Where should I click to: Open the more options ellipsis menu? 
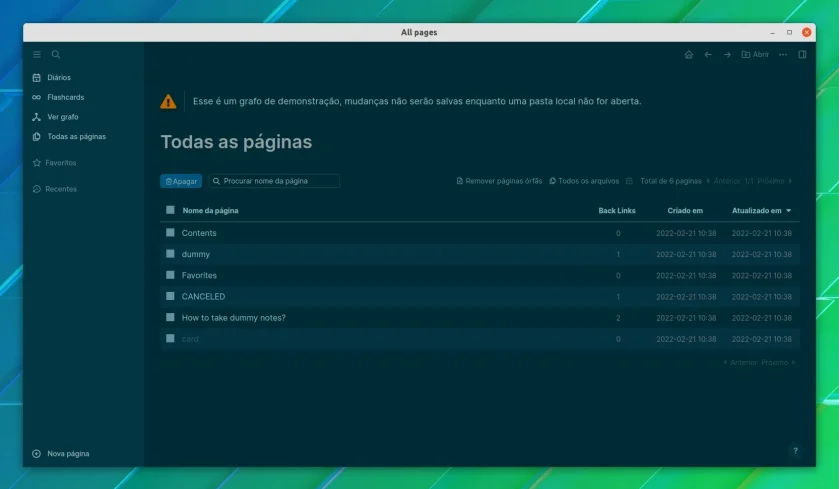click(x=783, y=54)
